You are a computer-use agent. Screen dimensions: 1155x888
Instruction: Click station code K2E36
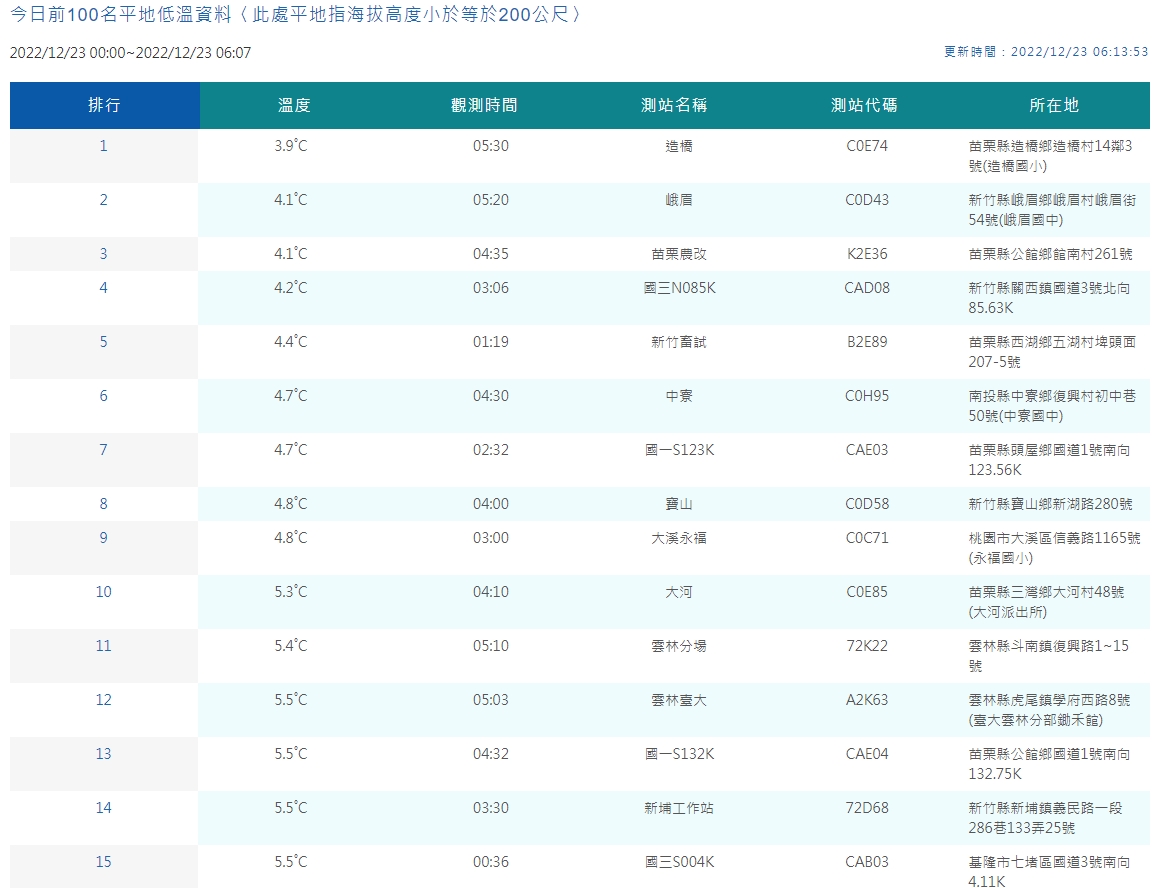point(867,254)
